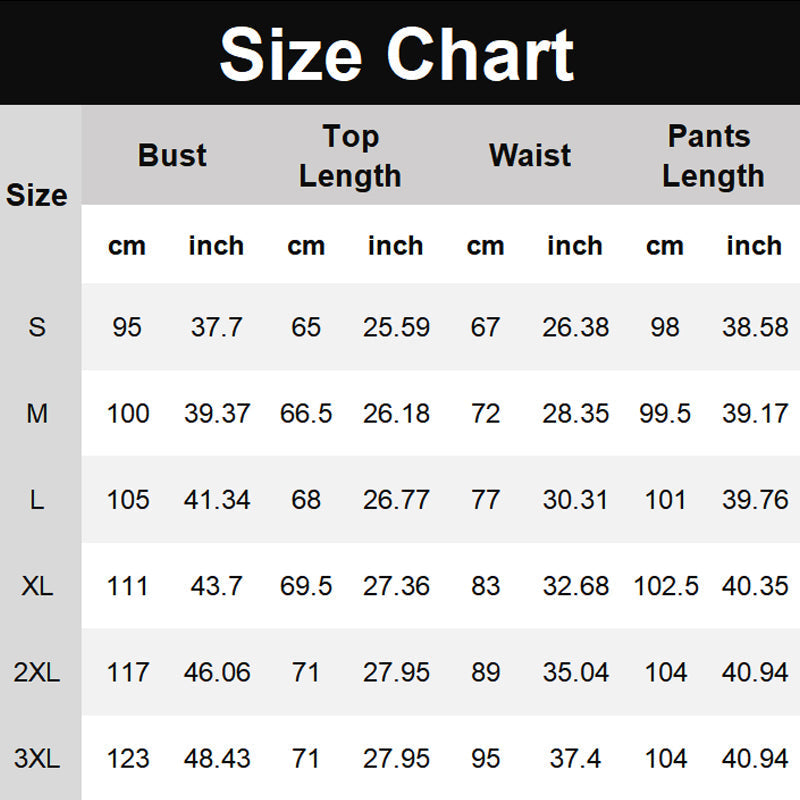
Task: Select the Bust column header
Action: click(x=172, y=156)
